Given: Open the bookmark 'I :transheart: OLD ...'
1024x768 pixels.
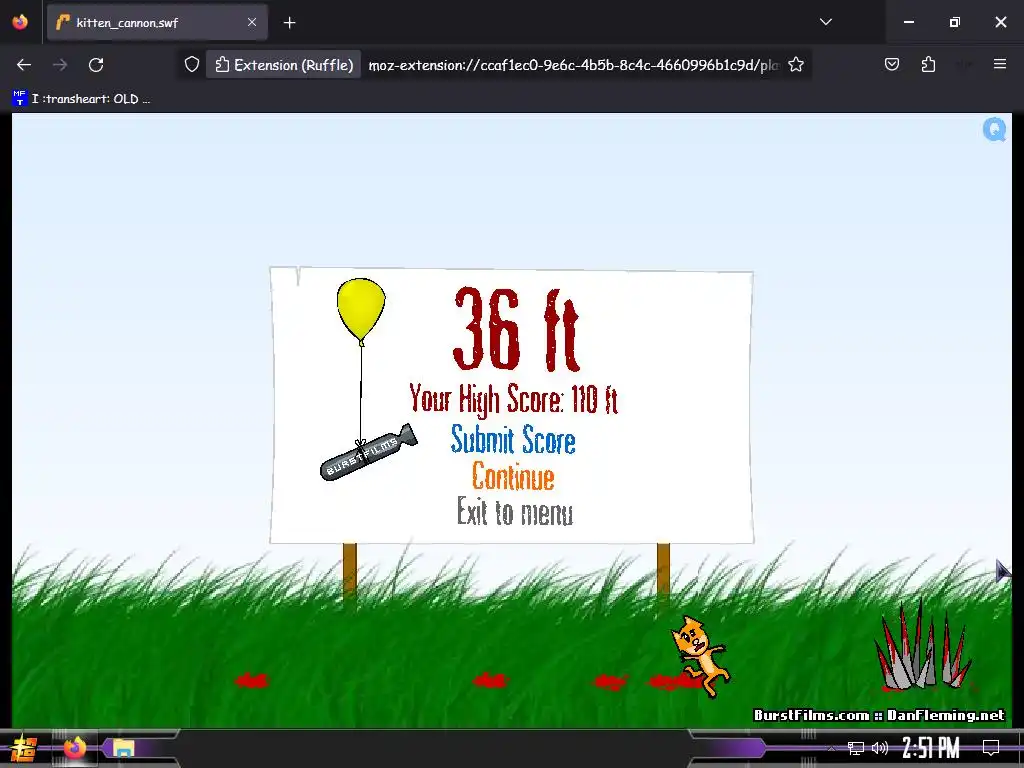Looking at the screenshot, I should 82,99.
